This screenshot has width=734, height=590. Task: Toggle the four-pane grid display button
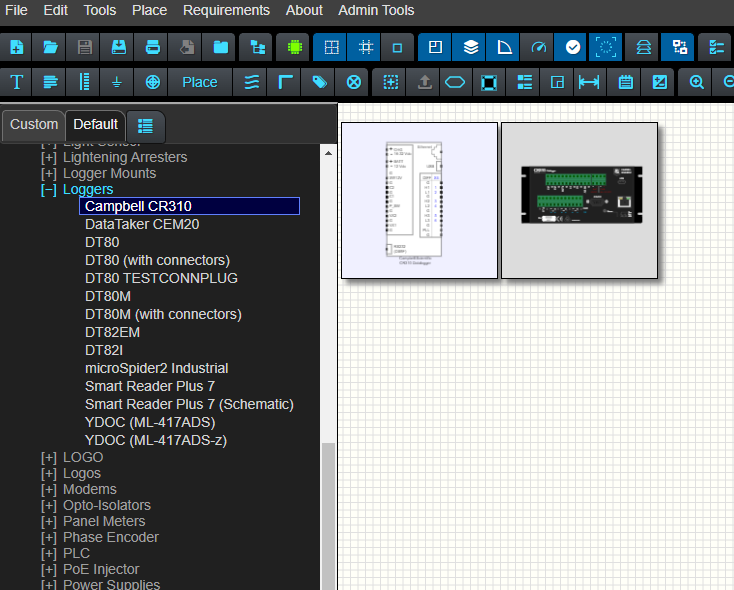[331, 47]
